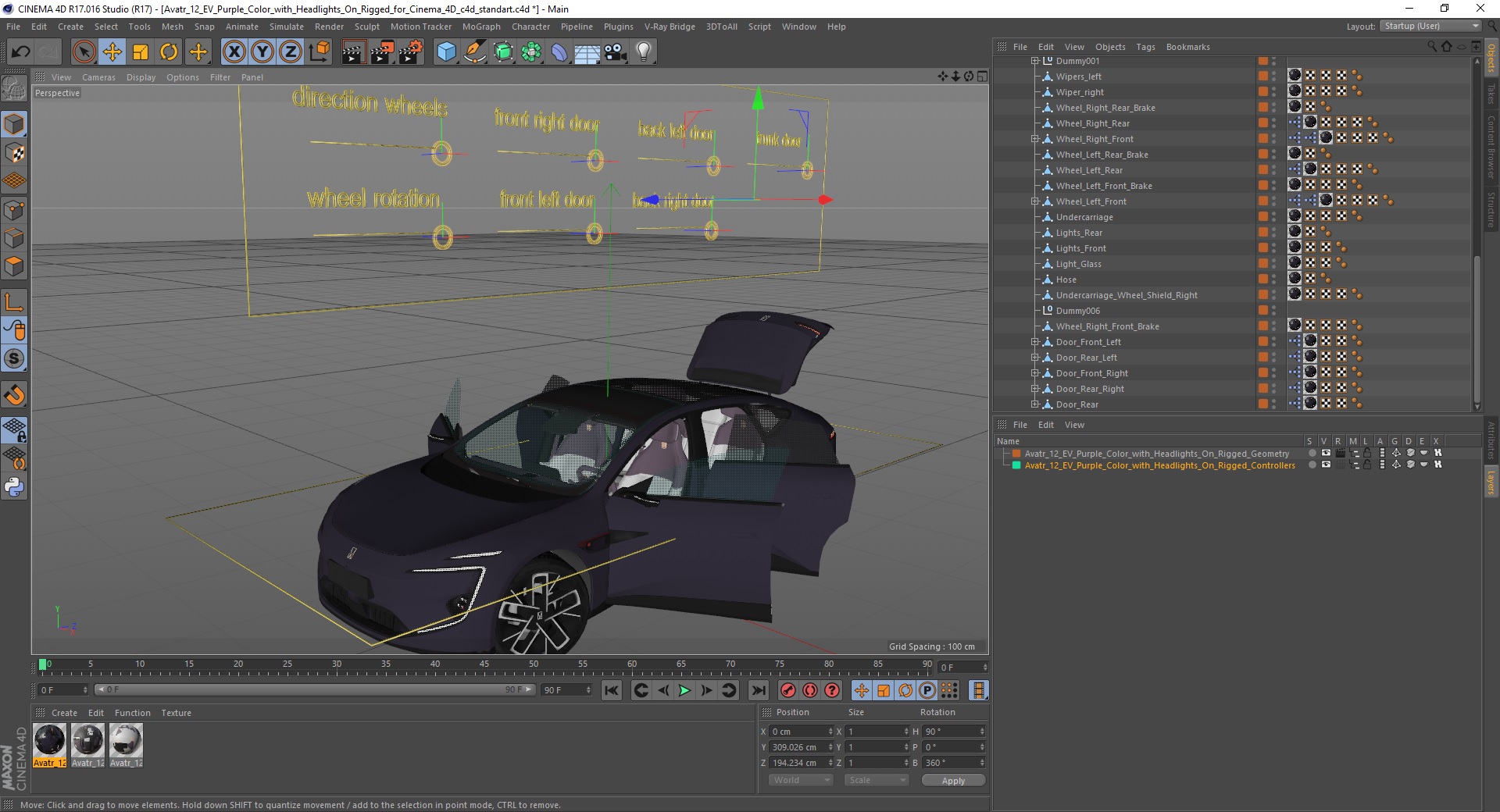Play the animation forward

(x=684, y=690)
